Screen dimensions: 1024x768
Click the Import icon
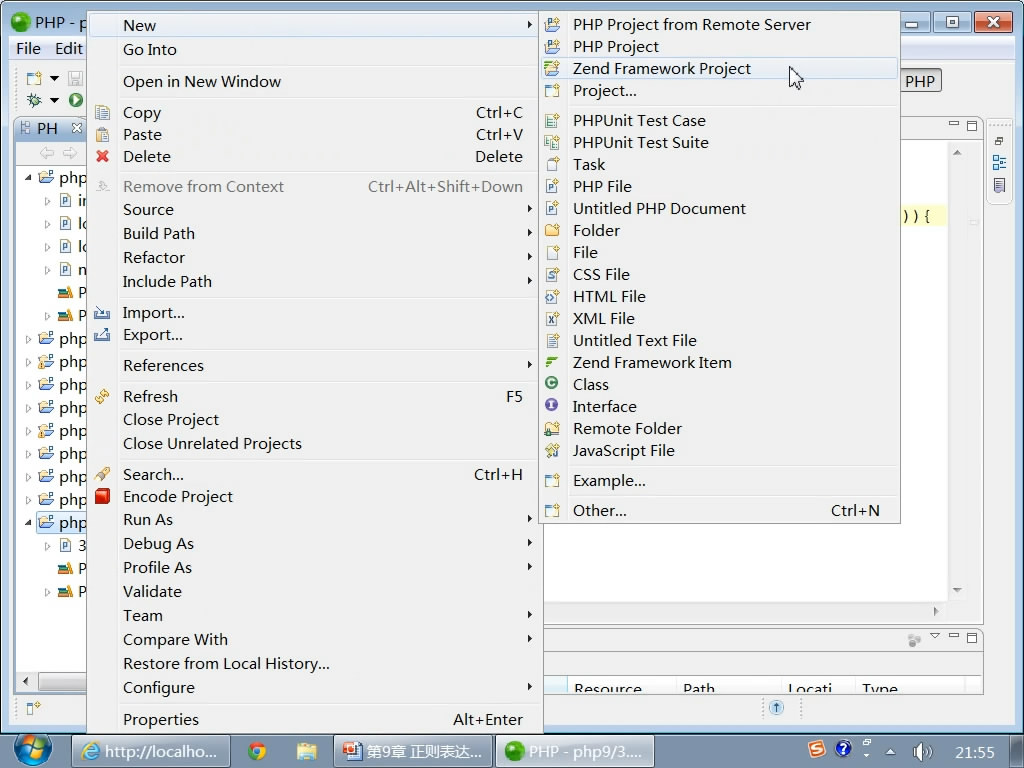[102, 313]
